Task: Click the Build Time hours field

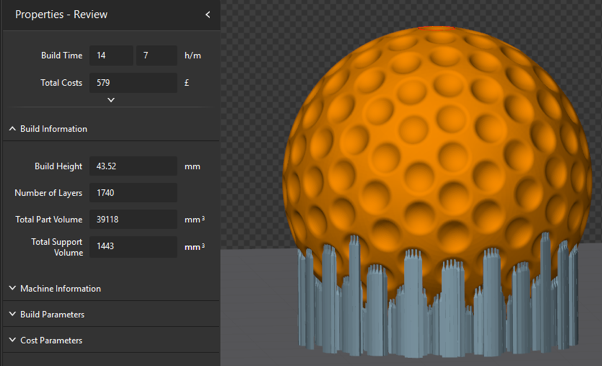Action: tap(111, 55)
